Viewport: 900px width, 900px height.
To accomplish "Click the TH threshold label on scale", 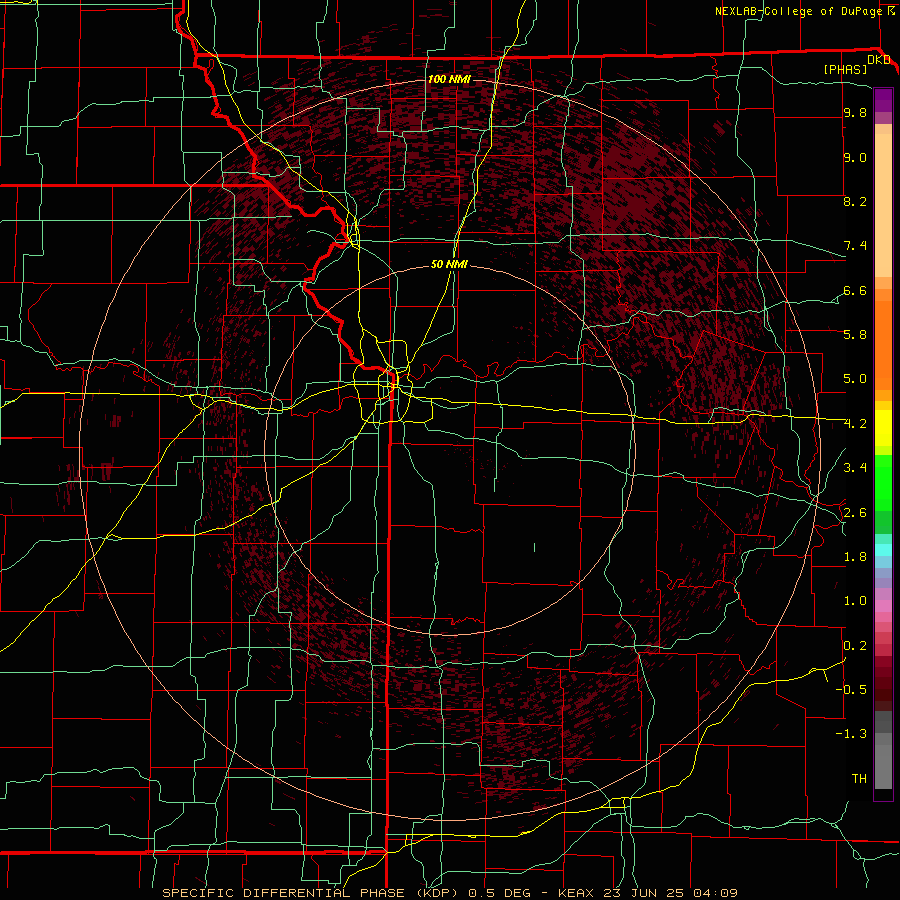I will tap(859, 778).
